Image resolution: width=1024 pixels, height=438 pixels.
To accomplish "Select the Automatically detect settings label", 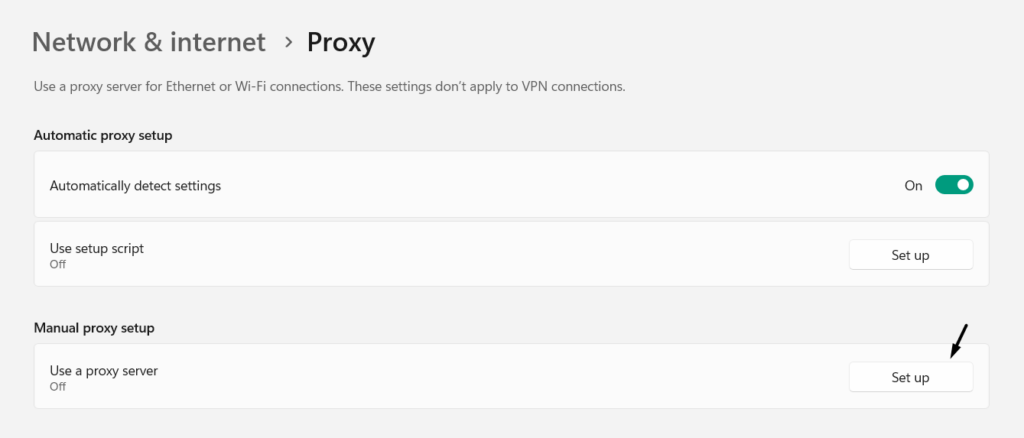I will click(135, 185).
